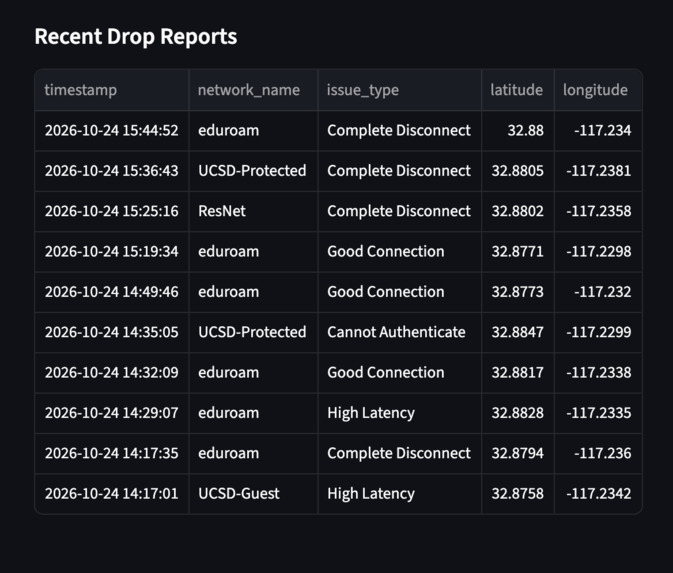Screen dimensions: 673x573
Task: Click High Latency in the 14:29:07 row
Action: click(x=400, y=413)
